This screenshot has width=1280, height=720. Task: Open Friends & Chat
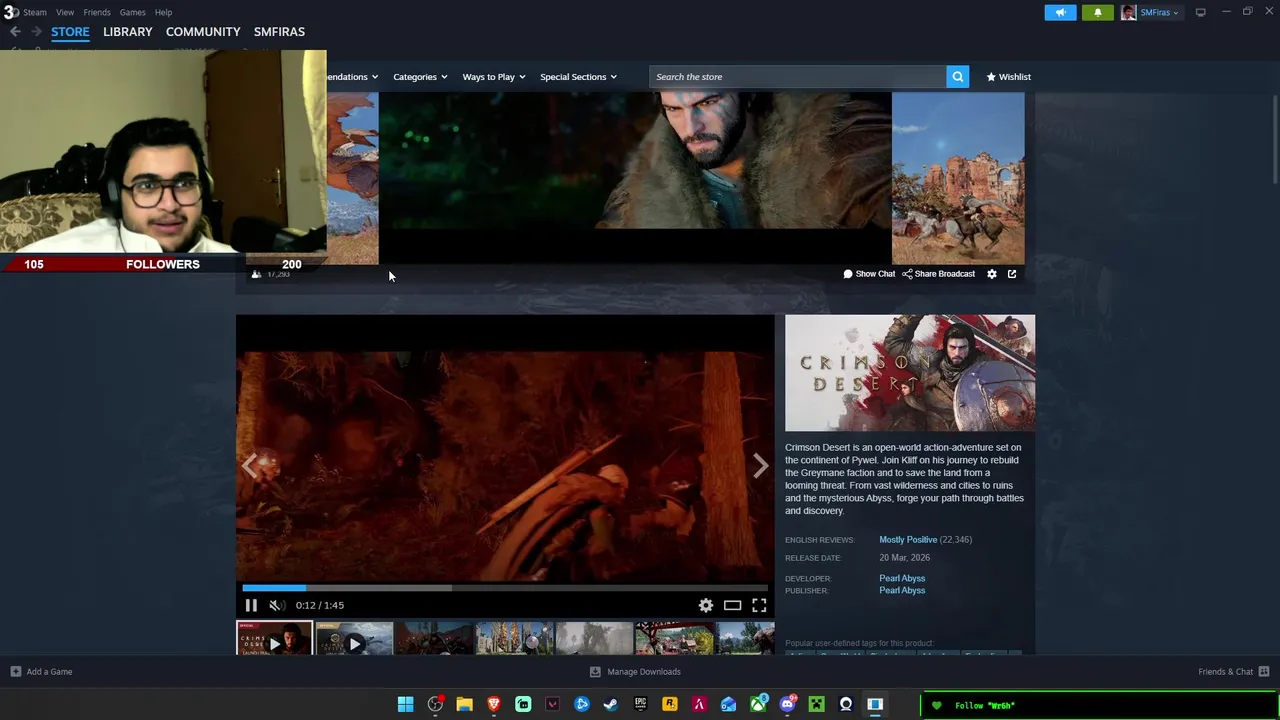(1234, 672)
